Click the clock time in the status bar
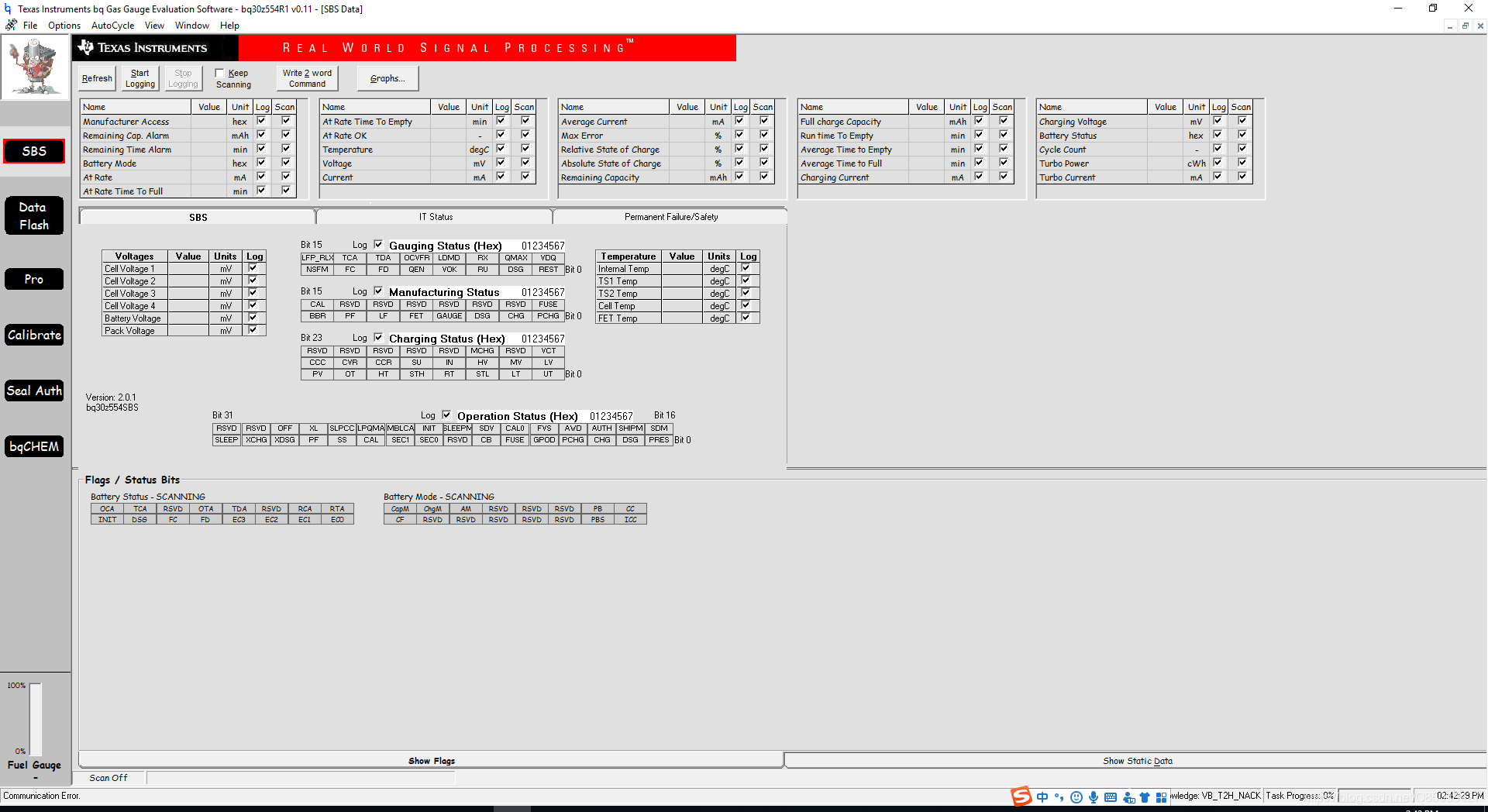The width and height of the screenshot is (1488, 812). click(x=1460, y=796)
